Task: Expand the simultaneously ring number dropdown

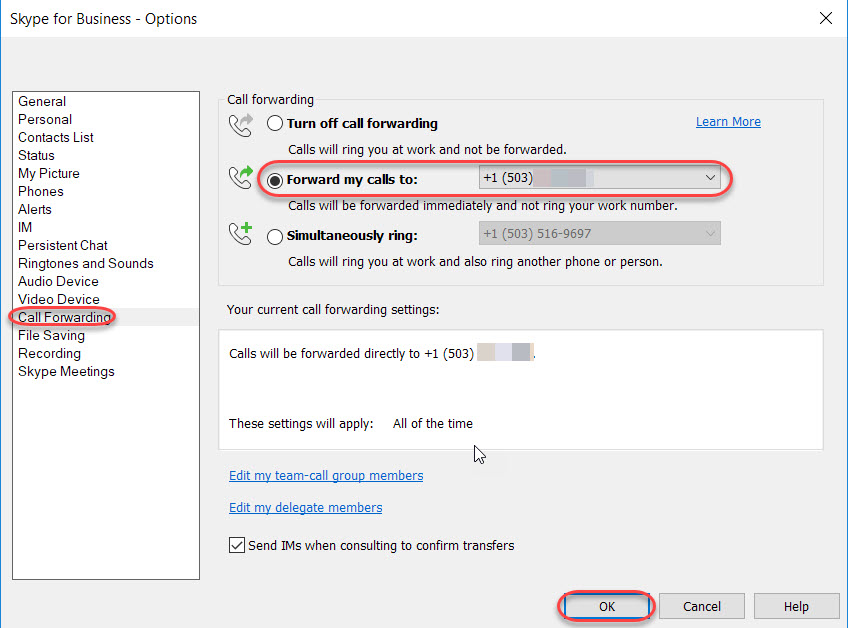Action: click(710, 233)
